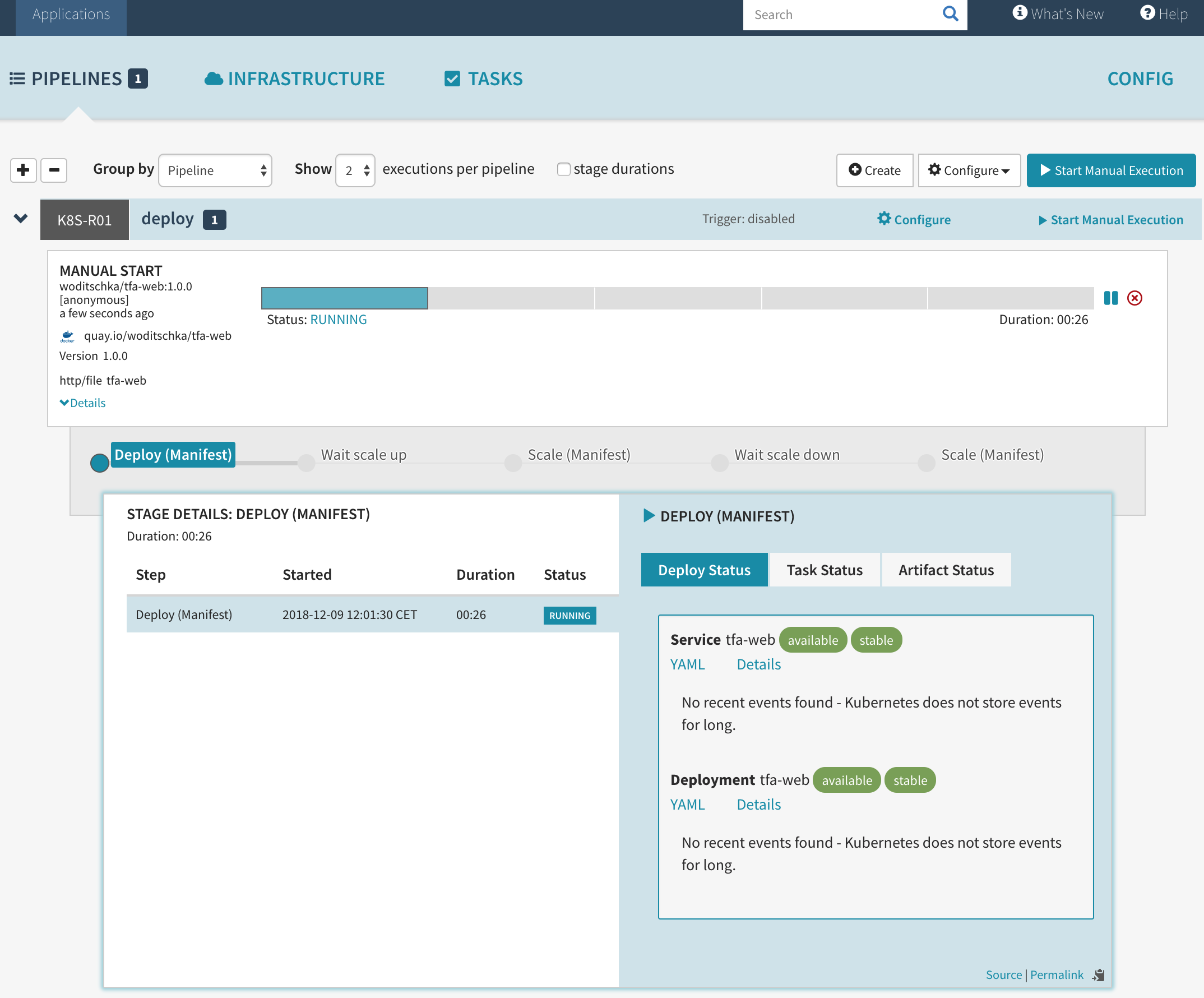
Task: Click the search magnifier icon
Action: coord(950,14)
